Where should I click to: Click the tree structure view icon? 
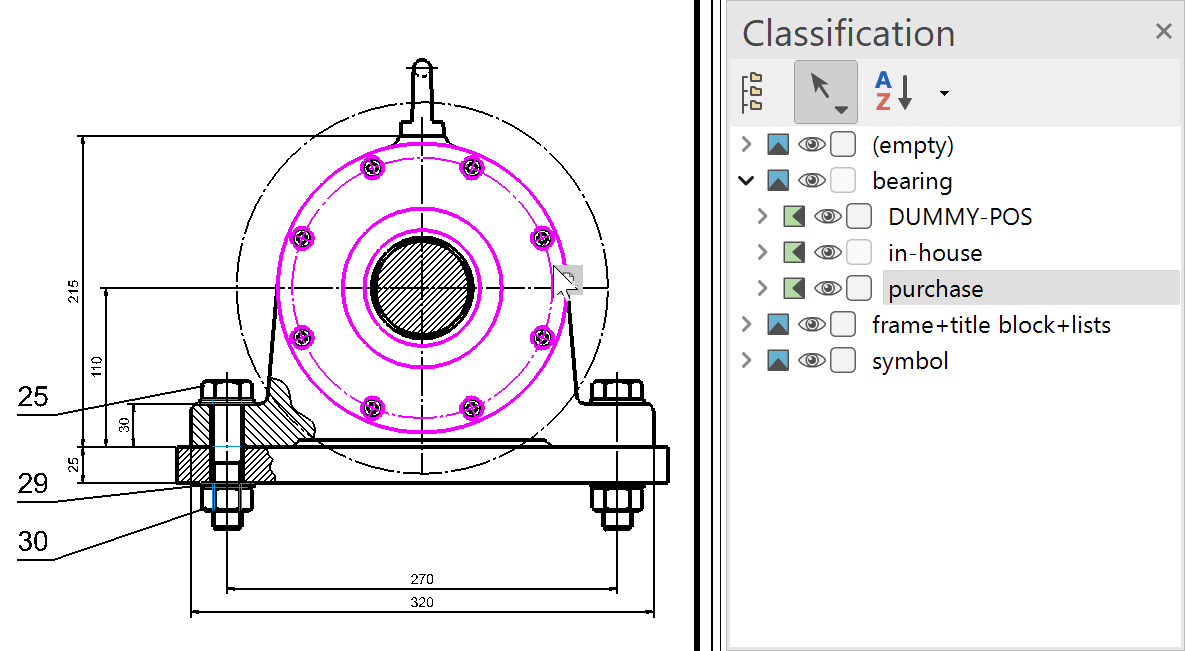point(754,92)
